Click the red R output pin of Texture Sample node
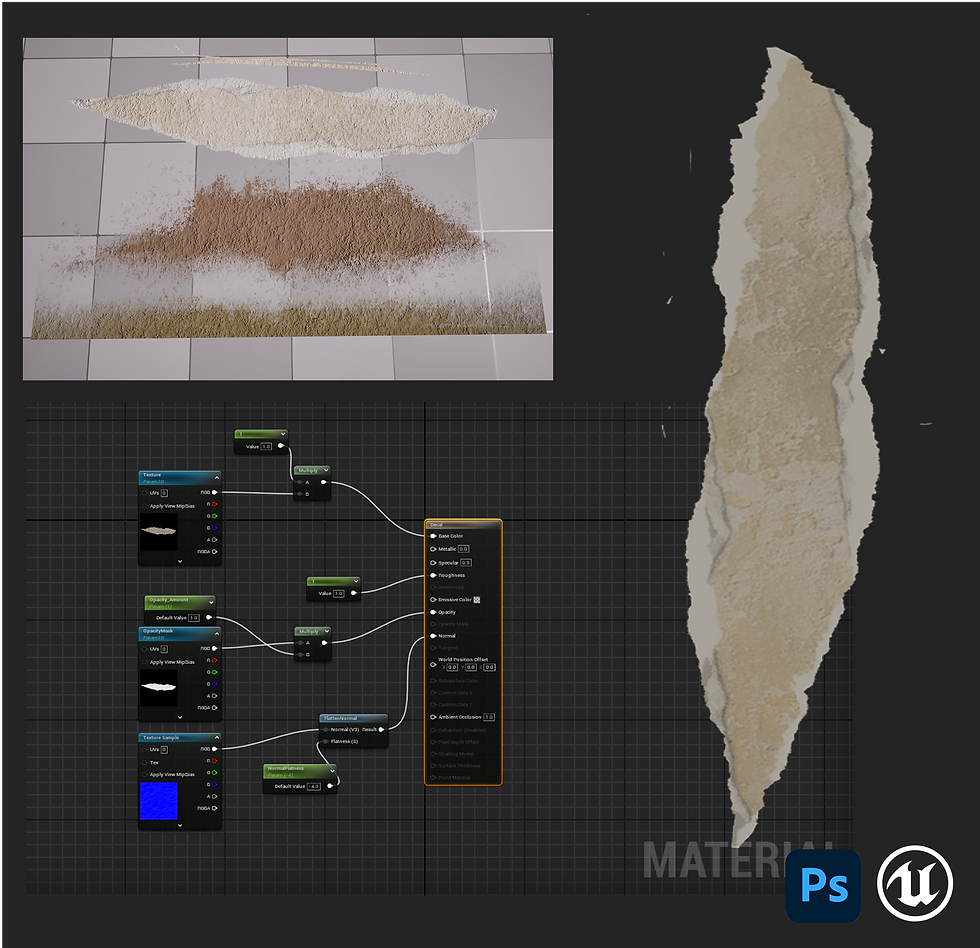Screen dimensions: 980x948 coord(214,761)
